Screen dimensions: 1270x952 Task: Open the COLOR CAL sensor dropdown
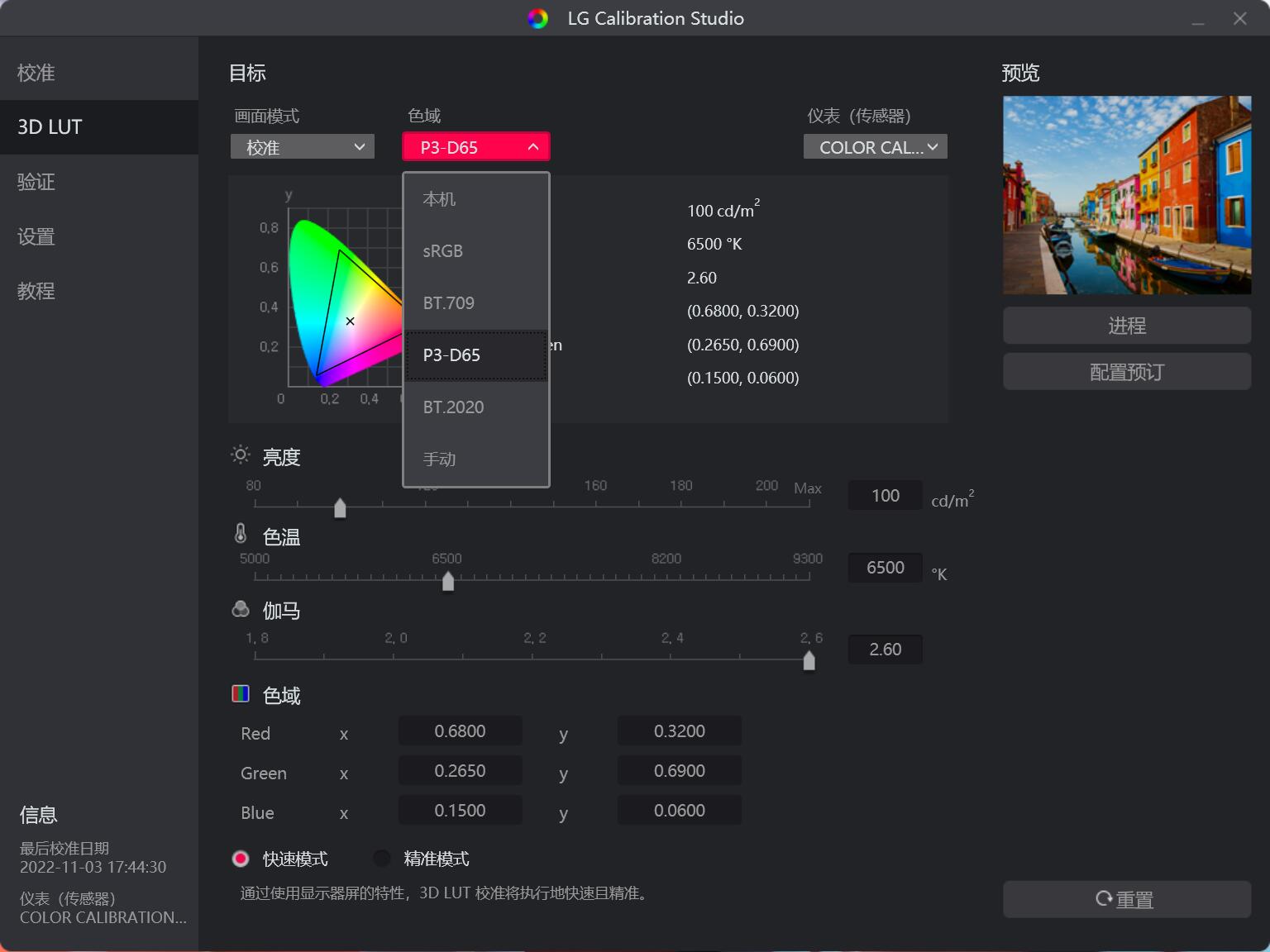click(874, 146)
